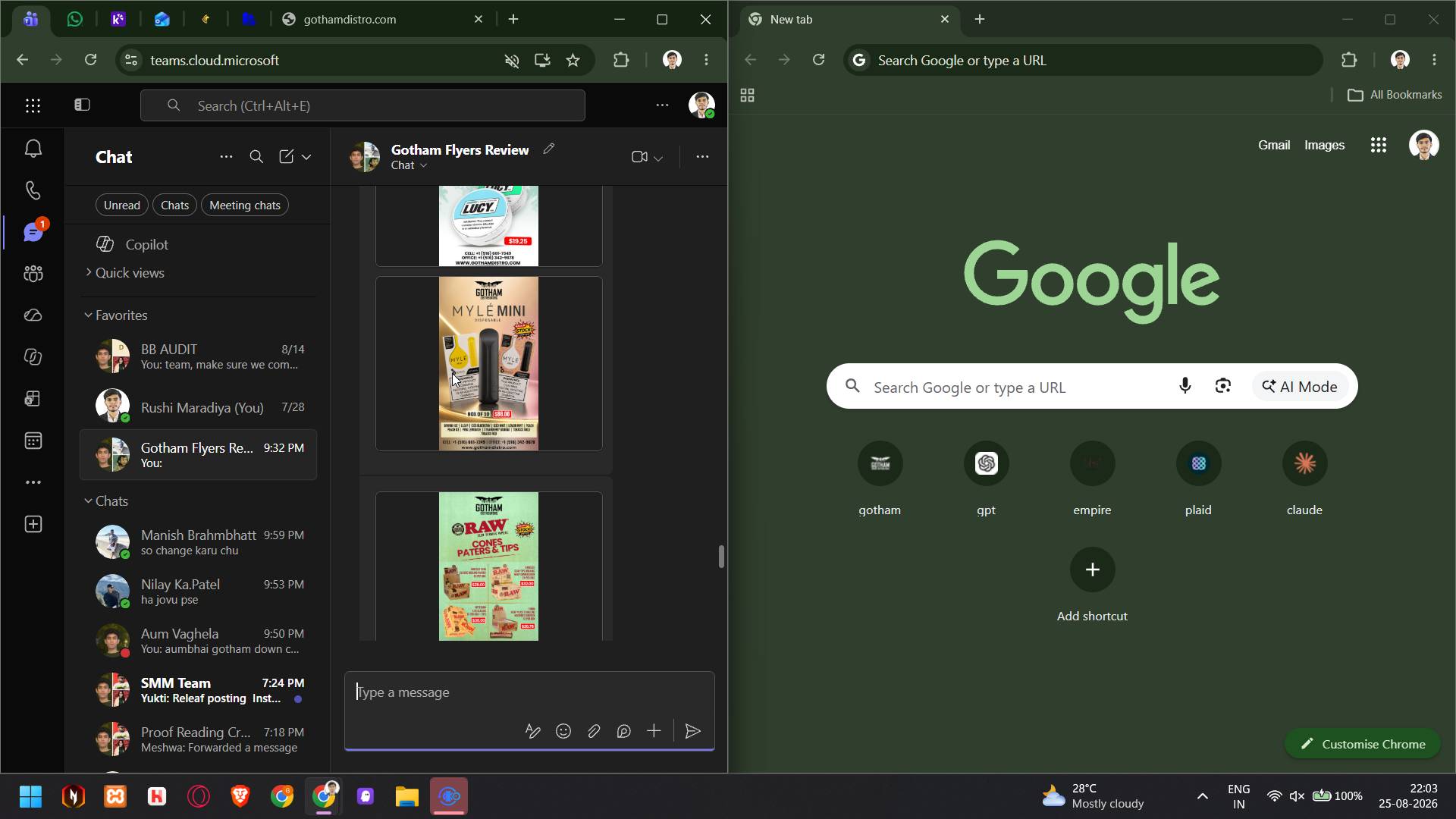1456x819 pixels.
Task: Click the chat message scrollbar thumb
Action: 721,556
